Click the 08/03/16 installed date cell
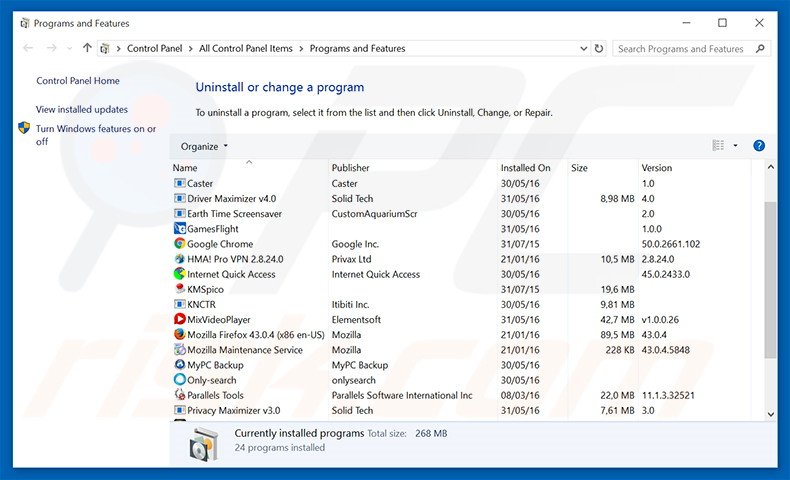The height and width of the screenshot is (480, 790). point(520,395)
